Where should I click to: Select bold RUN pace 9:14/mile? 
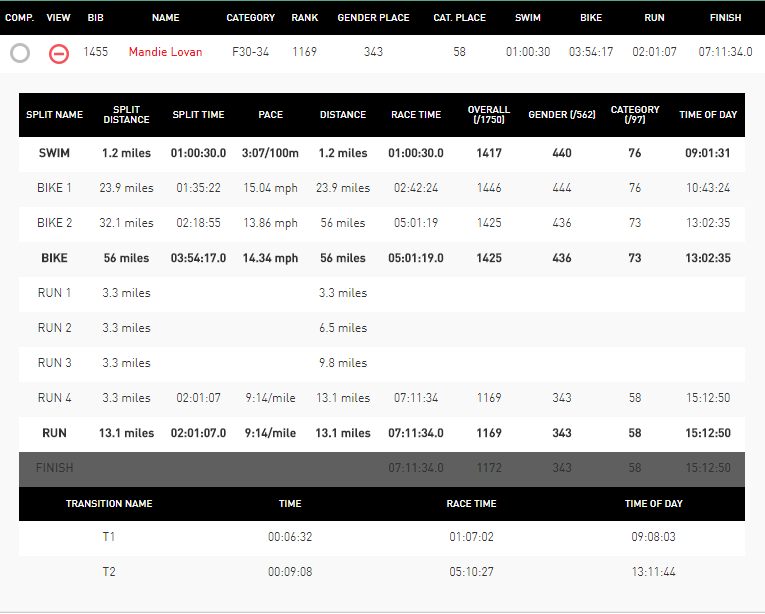tap(270, 433)
